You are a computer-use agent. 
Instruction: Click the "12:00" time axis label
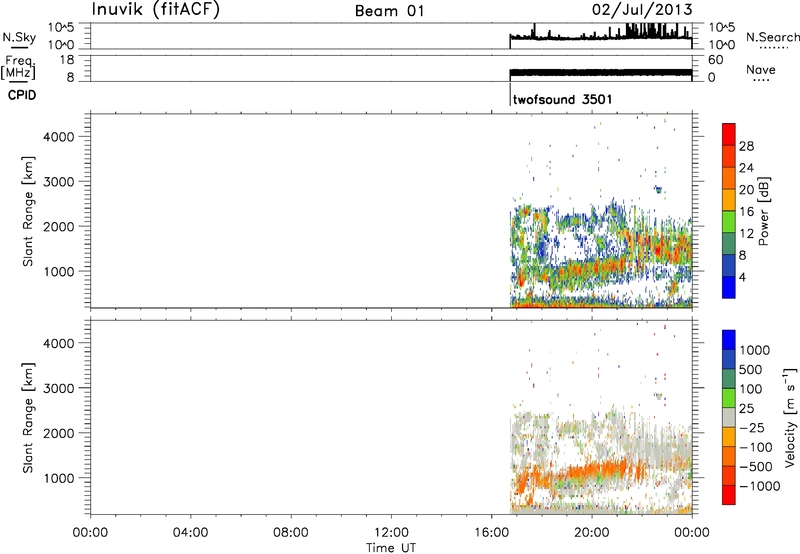pos(391,533)
